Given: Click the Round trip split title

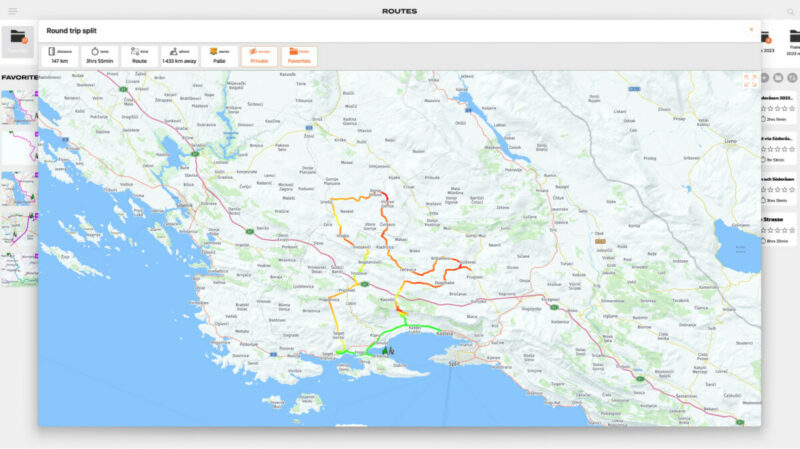Looking at the screenshot, I should (71, 30).
